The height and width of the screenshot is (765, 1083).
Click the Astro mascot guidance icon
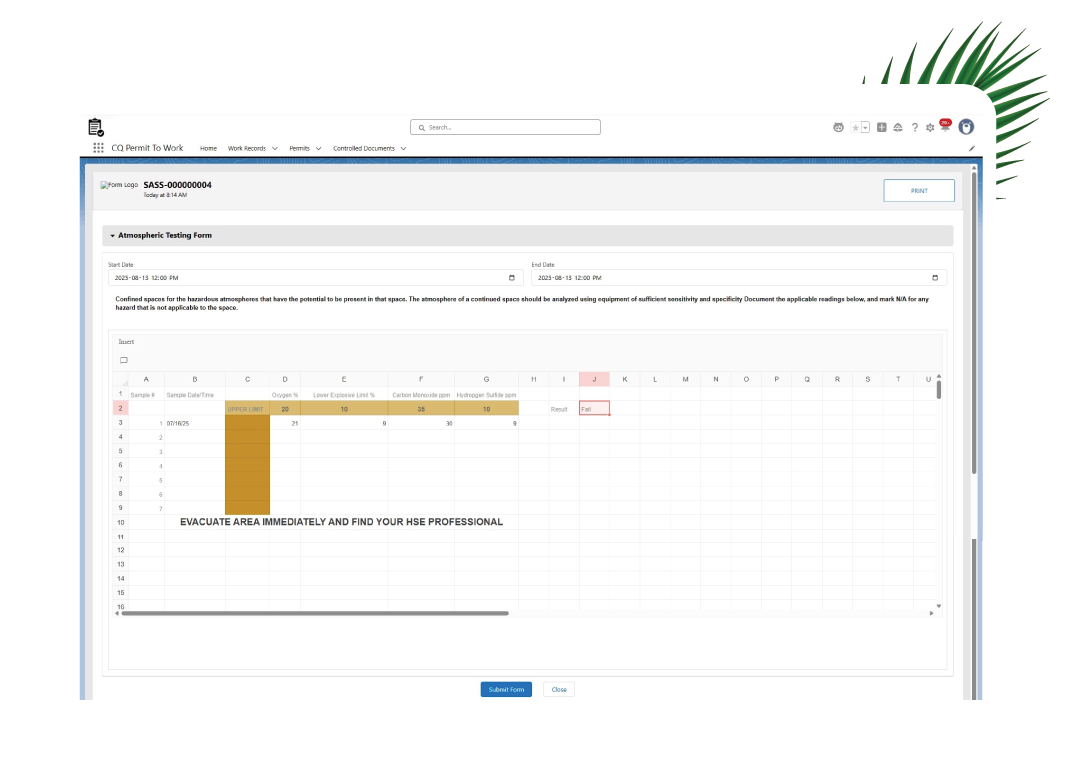click(838, 128)
